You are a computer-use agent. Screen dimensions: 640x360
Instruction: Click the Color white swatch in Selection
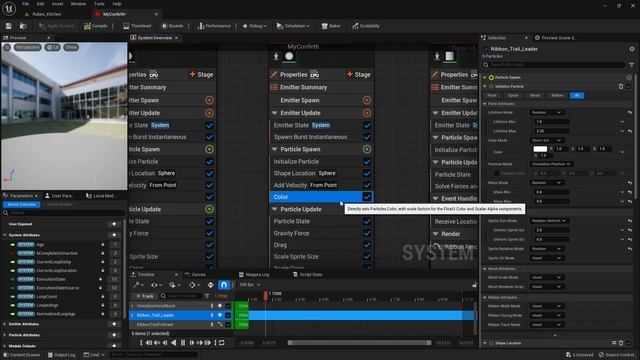tap(540, 149)
